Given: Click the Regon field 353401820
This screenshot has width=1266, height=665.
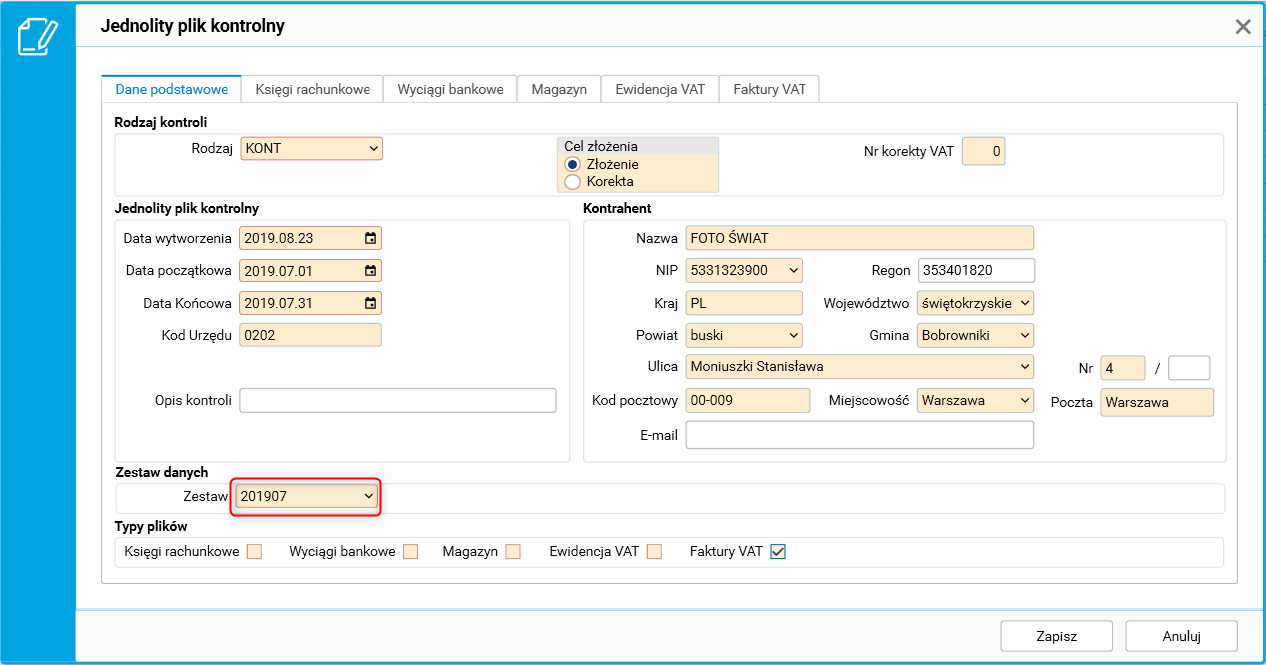Looking at the screenshot, I should 976,270.
